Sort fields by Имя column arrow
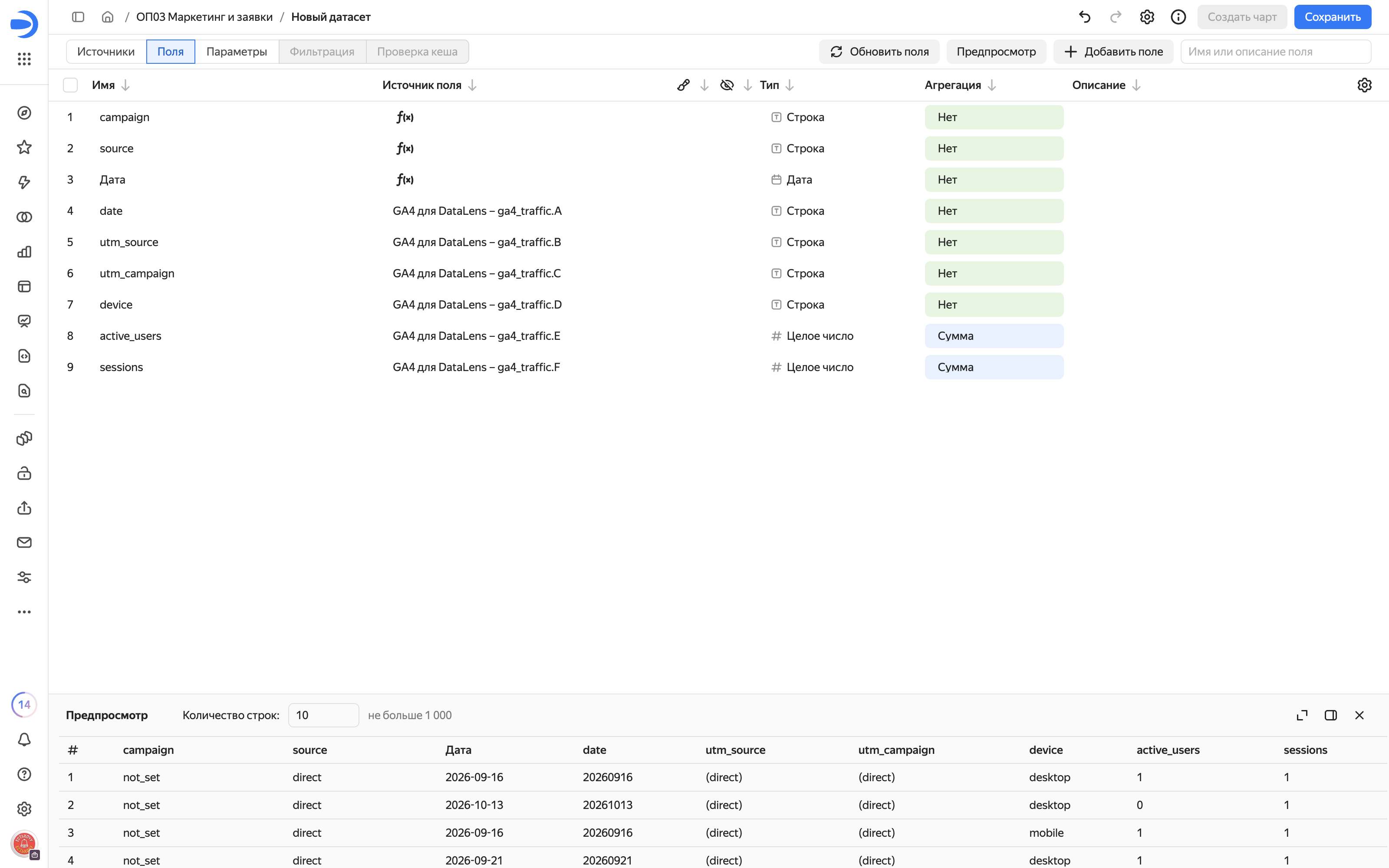The image size is (1389, 868). tap(126, 85)
